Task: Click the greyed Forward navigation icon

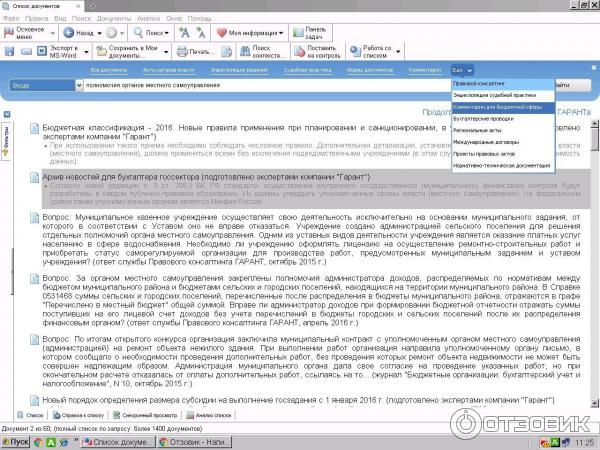Action: (111, 33)
